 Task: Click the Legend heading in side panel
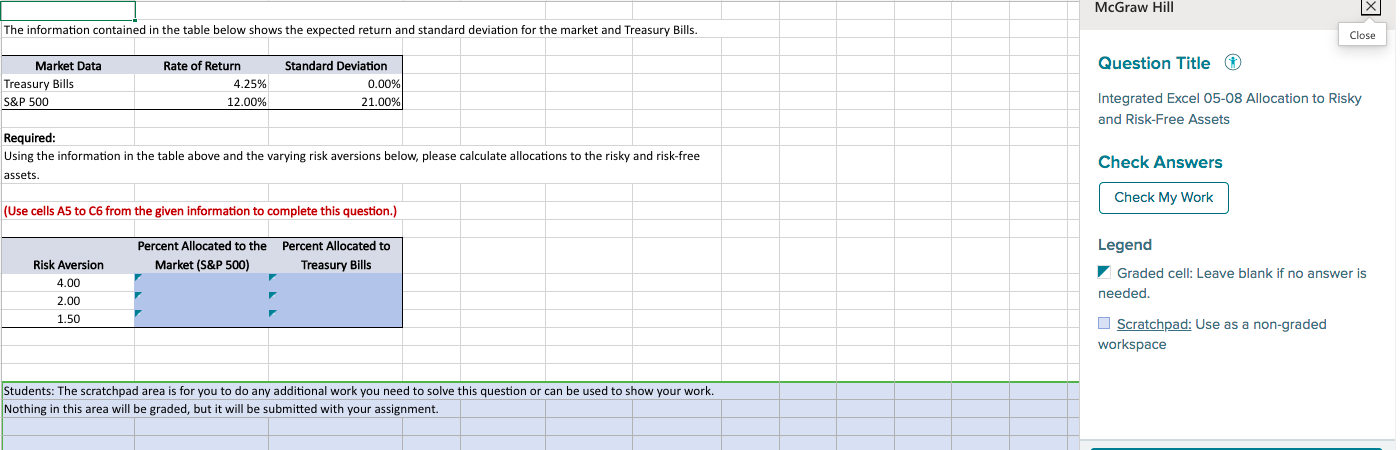click(x=1125, y=244)
